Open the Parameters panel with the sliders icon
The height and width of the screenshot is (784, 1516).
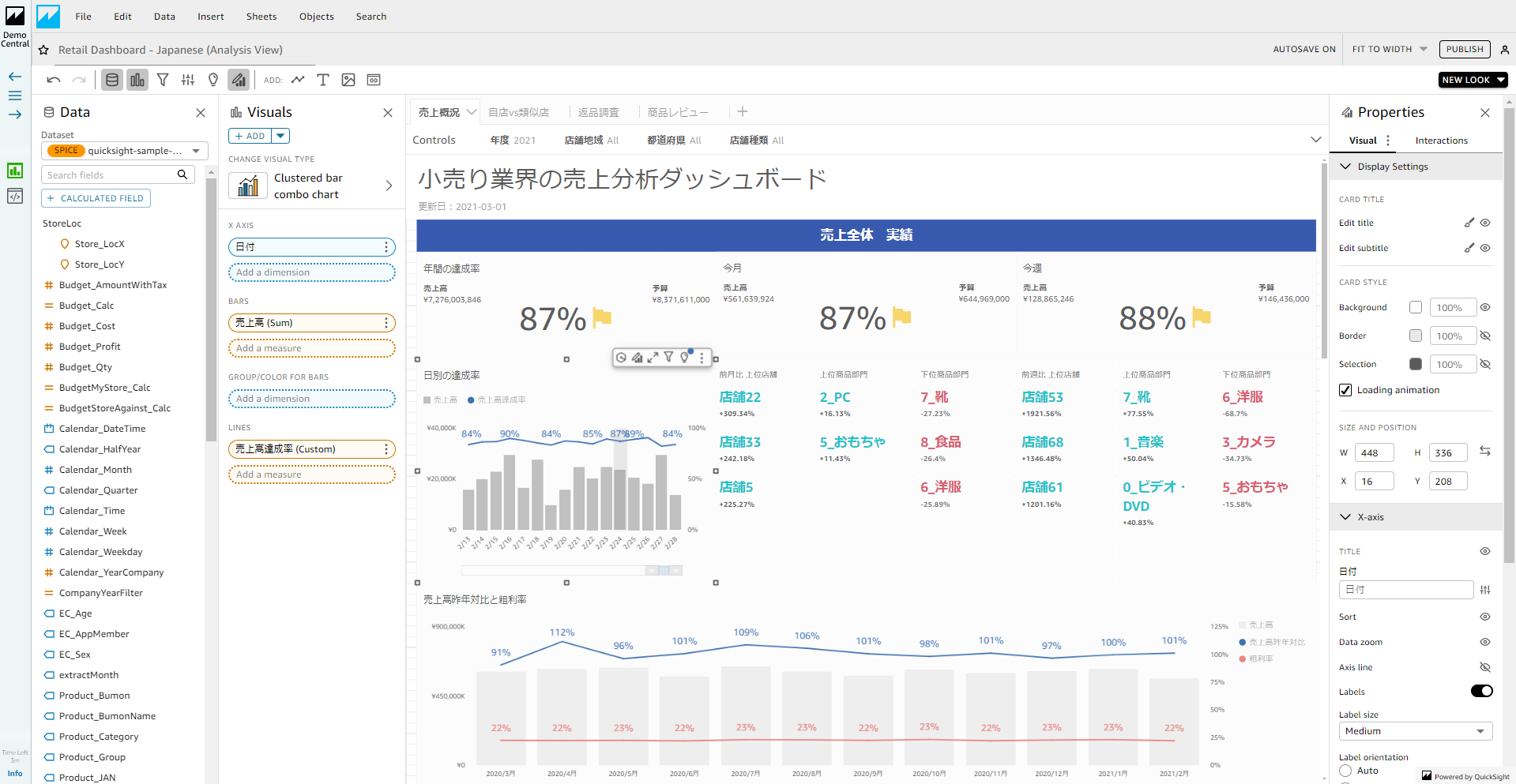(188, 79)
